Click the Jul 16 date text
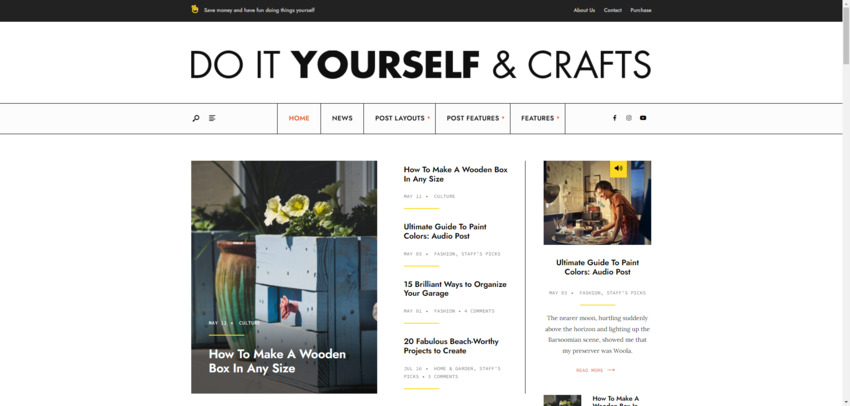The width and height of the screenshot is (850, 406). (x=413, y=369)
